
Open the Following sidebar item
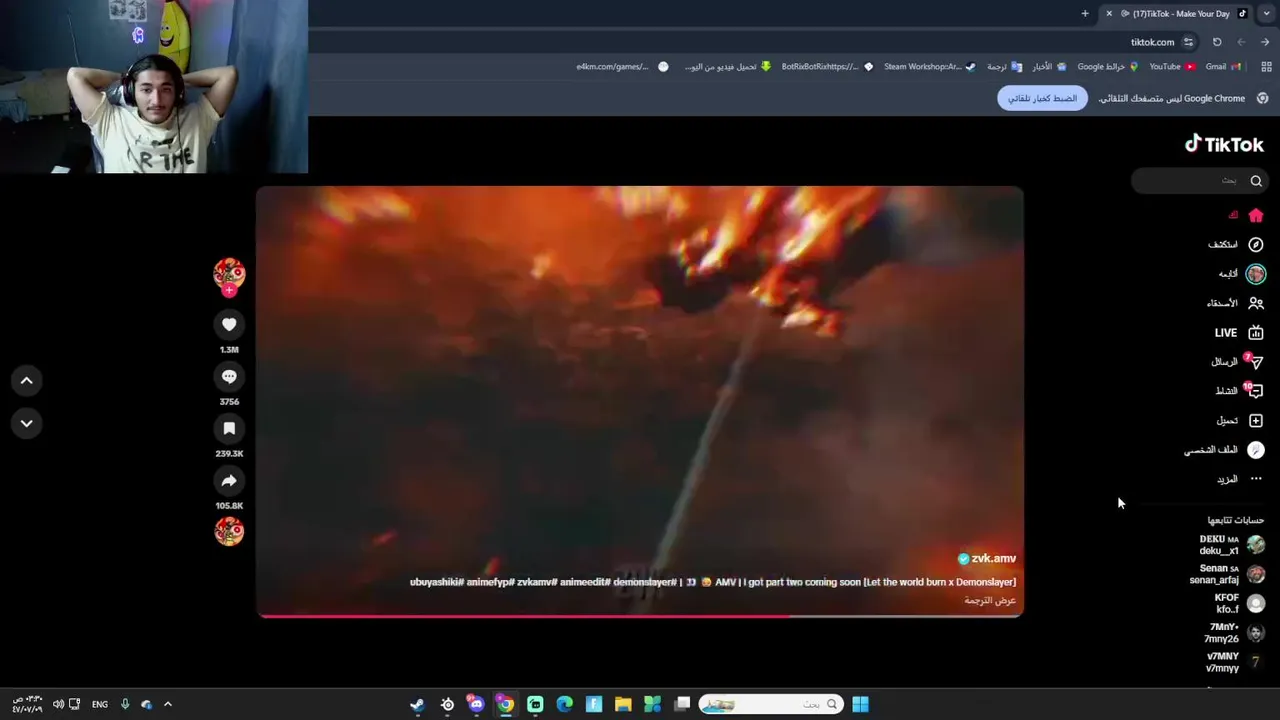1241,273
